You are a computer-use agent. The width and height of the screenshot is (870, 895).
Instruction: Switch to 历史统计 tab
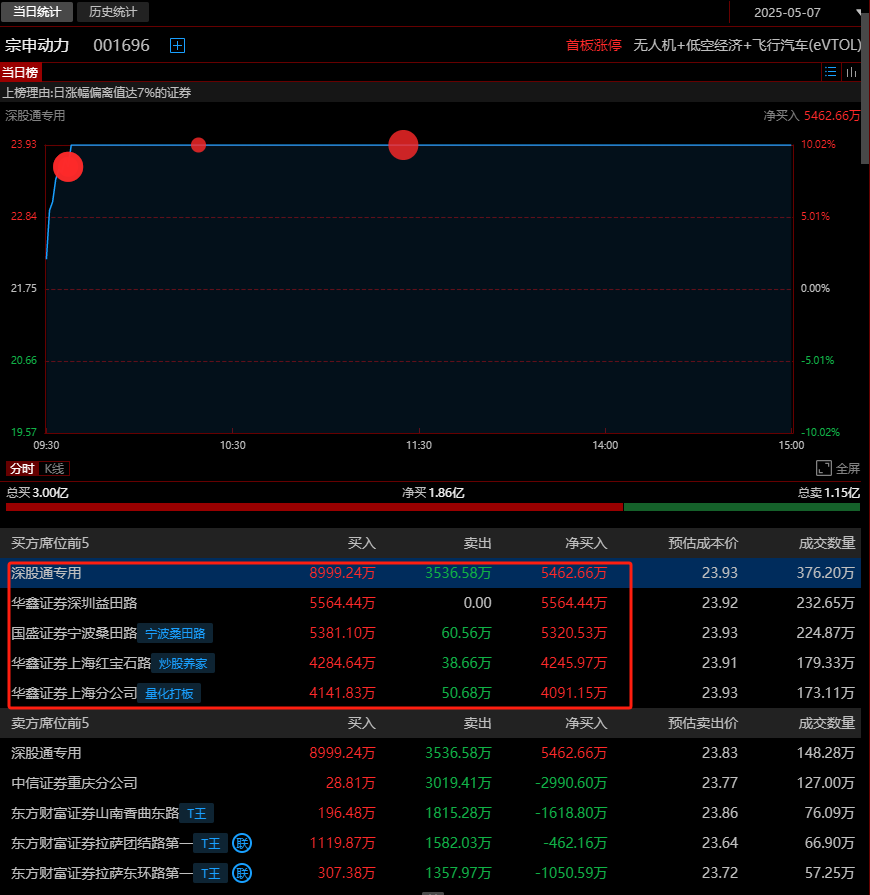(112, 11)
